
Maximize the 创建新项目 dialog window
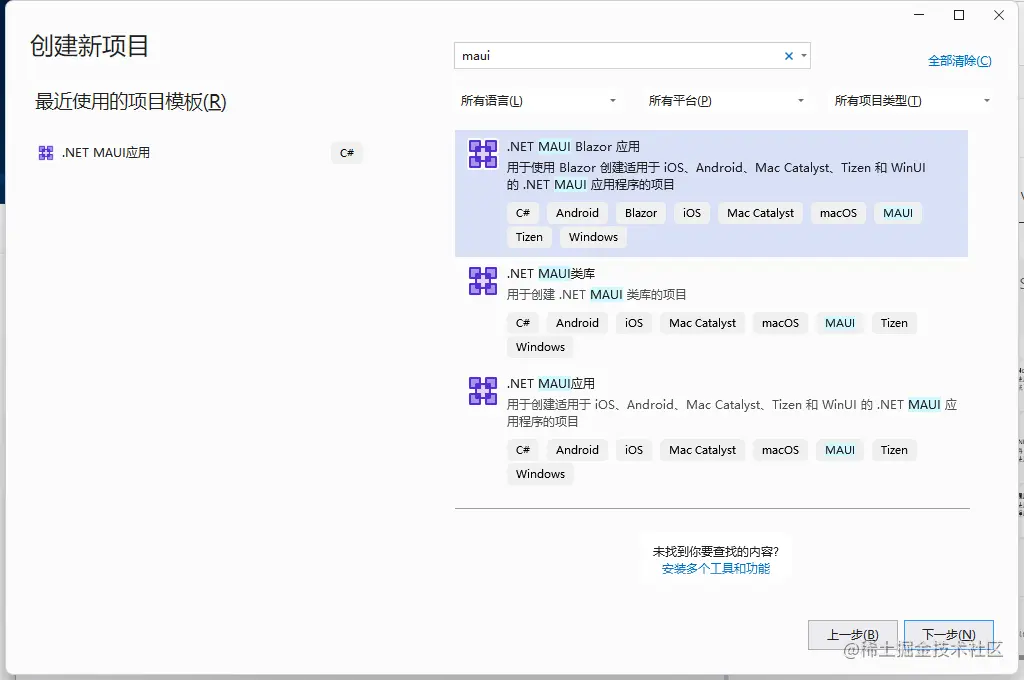tap(959, 15)
